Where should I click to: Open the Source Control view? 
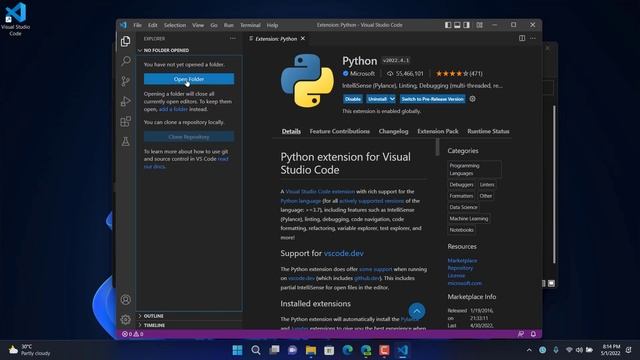[x=125, y=81]
